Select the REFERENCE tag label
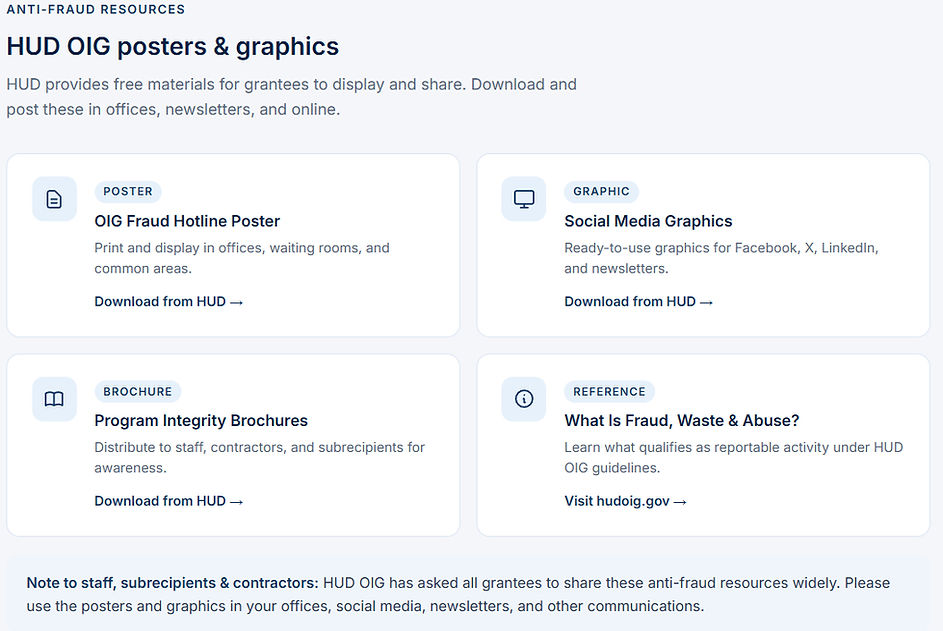The height and width of the screenshot is (631, 943). point(609,392)
